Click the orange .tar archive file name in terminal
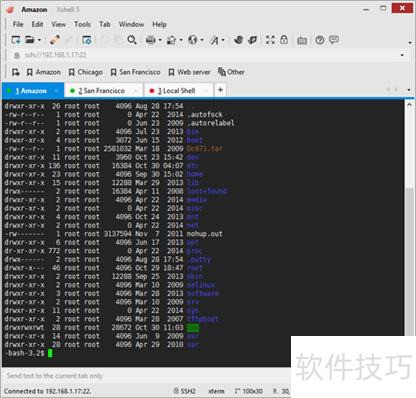This screenshot has width=416, height=398. point(204,149)
